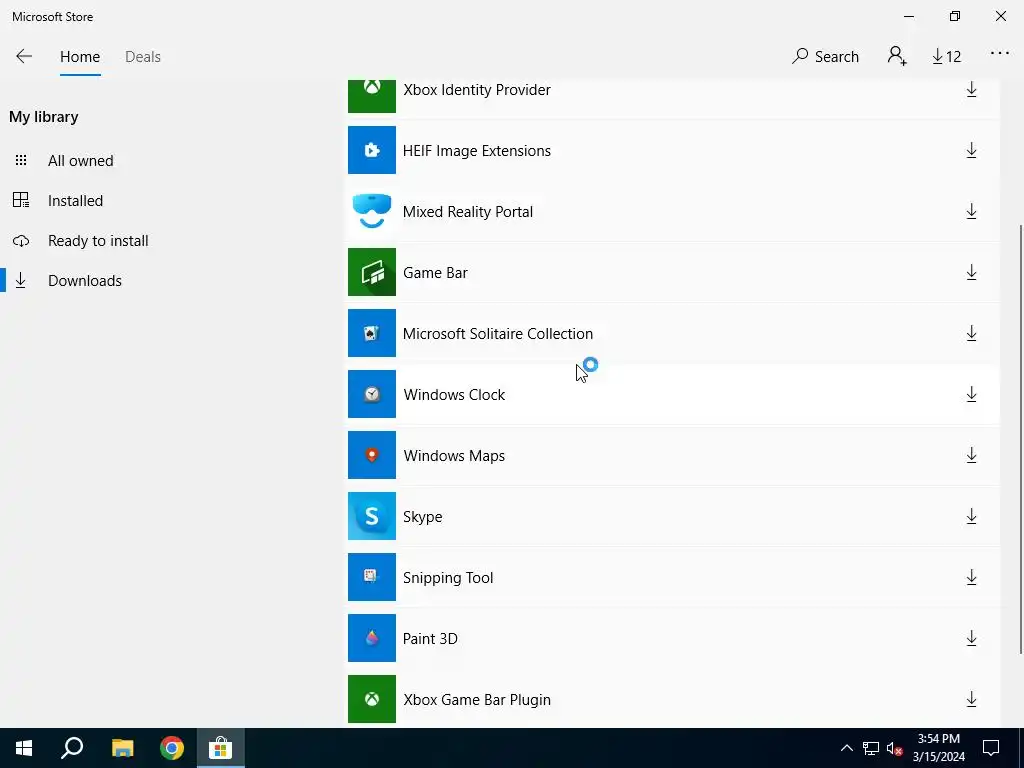Click the Snipping Tool name text

(x=448, y=578)
